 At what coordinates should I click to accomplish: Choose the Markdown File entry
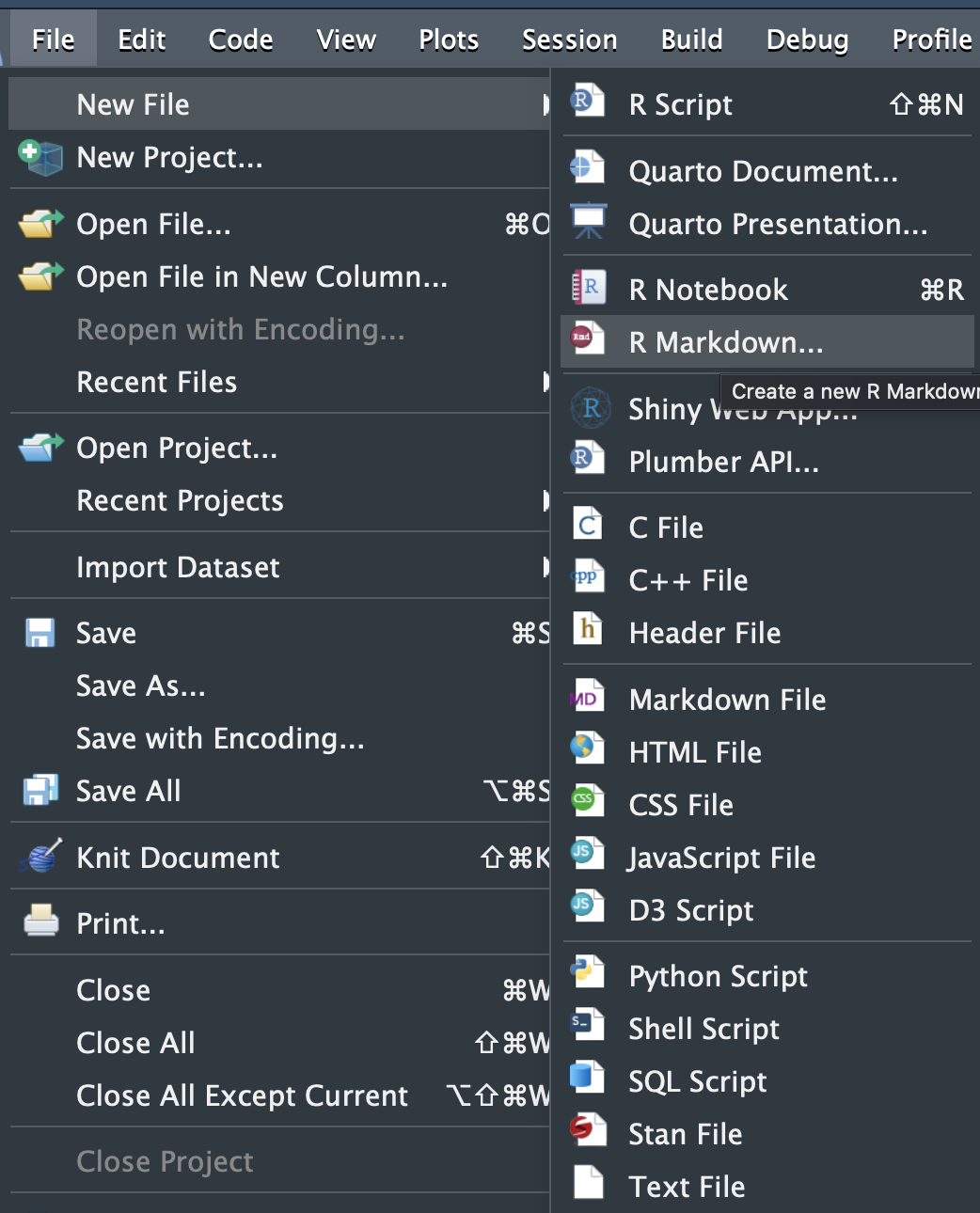pyautogui.click(x=767, y=700)
